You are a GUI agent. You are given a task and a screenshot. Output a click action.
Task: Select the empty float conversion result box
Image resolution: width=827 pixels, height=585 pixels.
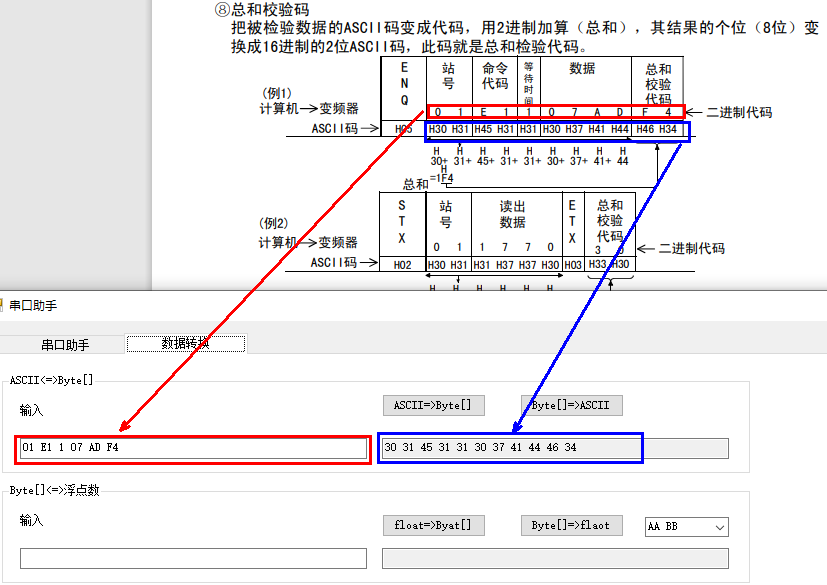coord(555,558)
